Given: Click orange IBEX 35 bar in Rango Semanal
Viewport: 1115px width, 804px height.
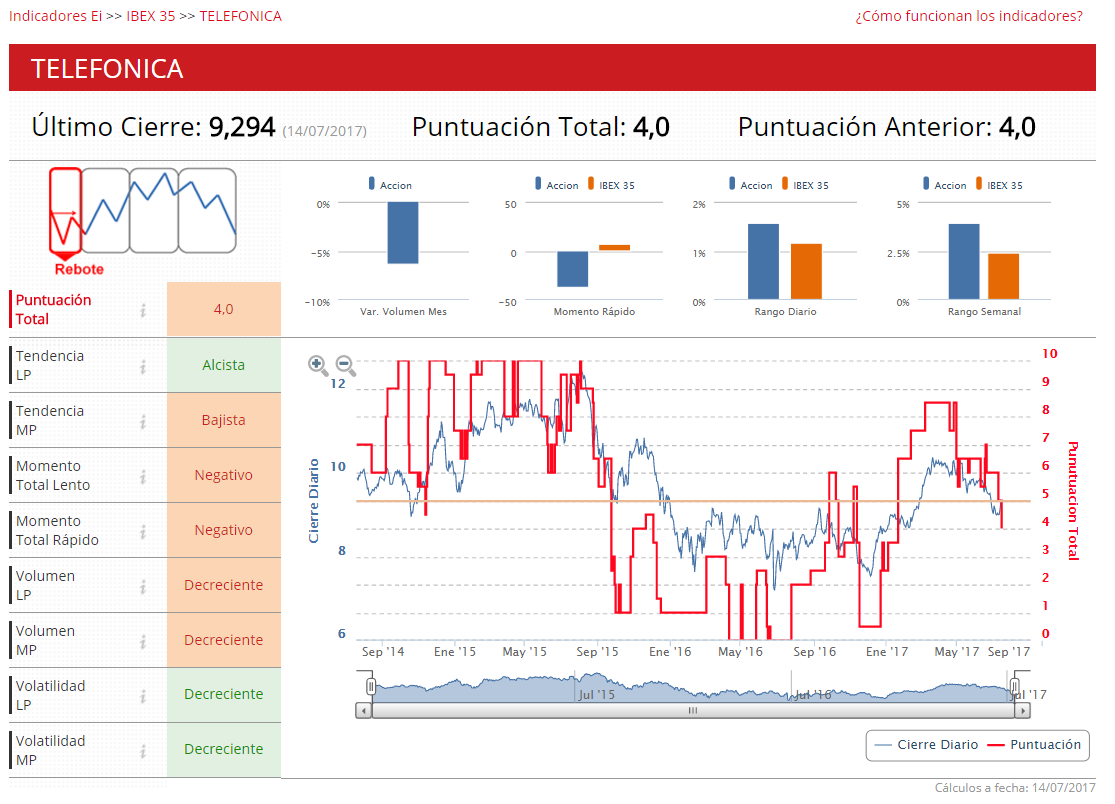Looking at the screenshot, I should (x=1003, y=277).
